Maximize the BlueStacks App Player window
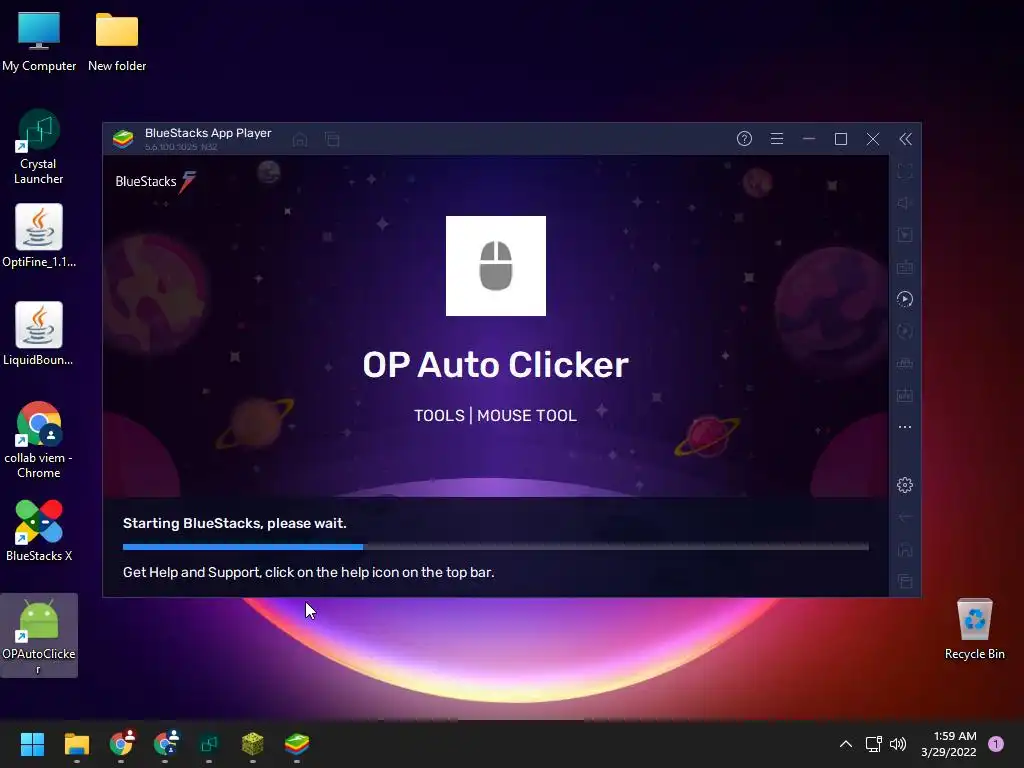This screenshot has width=1024, height=768. pos(840,138)
